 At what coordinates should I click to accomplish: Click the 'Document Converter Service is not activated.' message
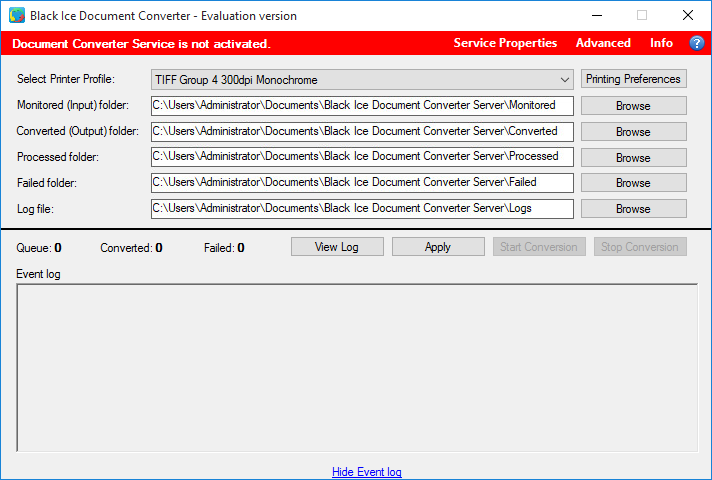[x=141, y=44]
